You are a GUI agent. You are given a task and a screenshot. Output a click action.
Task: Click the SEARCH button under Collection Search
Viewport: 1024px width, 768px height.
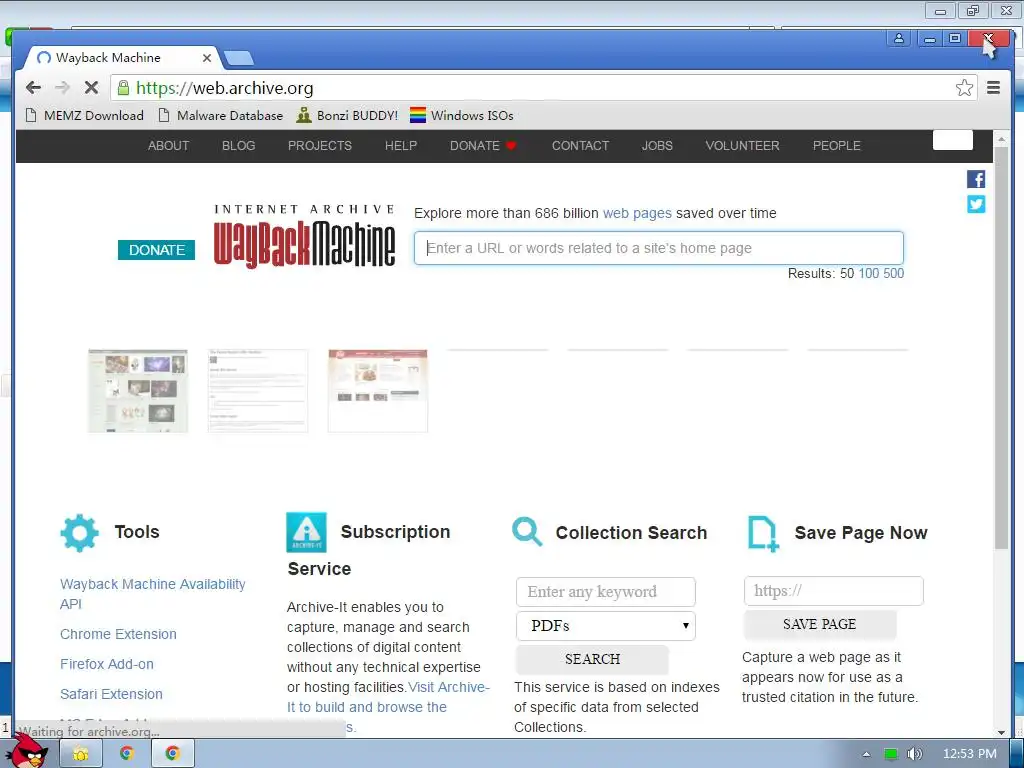point(592,659)
